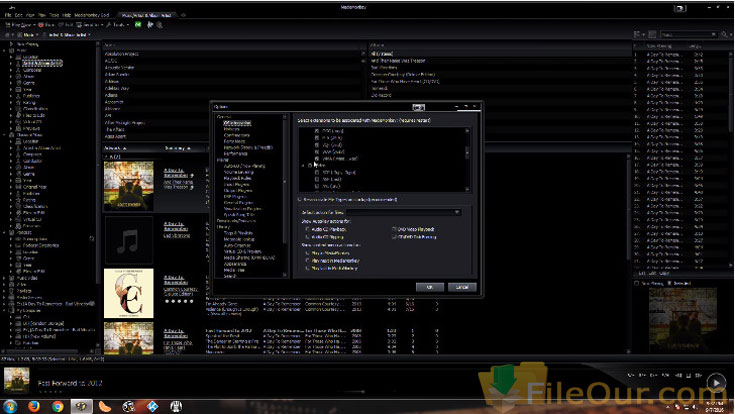Toggle the WAV (.wav) extension checkbox
The image size is (735, 414).
point(317,152)
